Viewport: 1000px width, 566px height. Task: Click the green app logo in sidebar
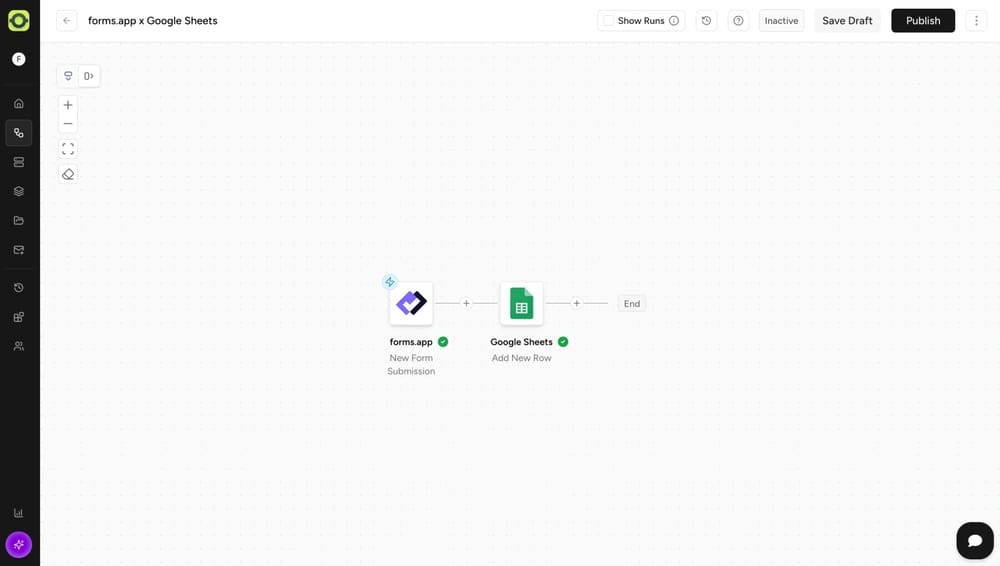(x=18, y=20)
